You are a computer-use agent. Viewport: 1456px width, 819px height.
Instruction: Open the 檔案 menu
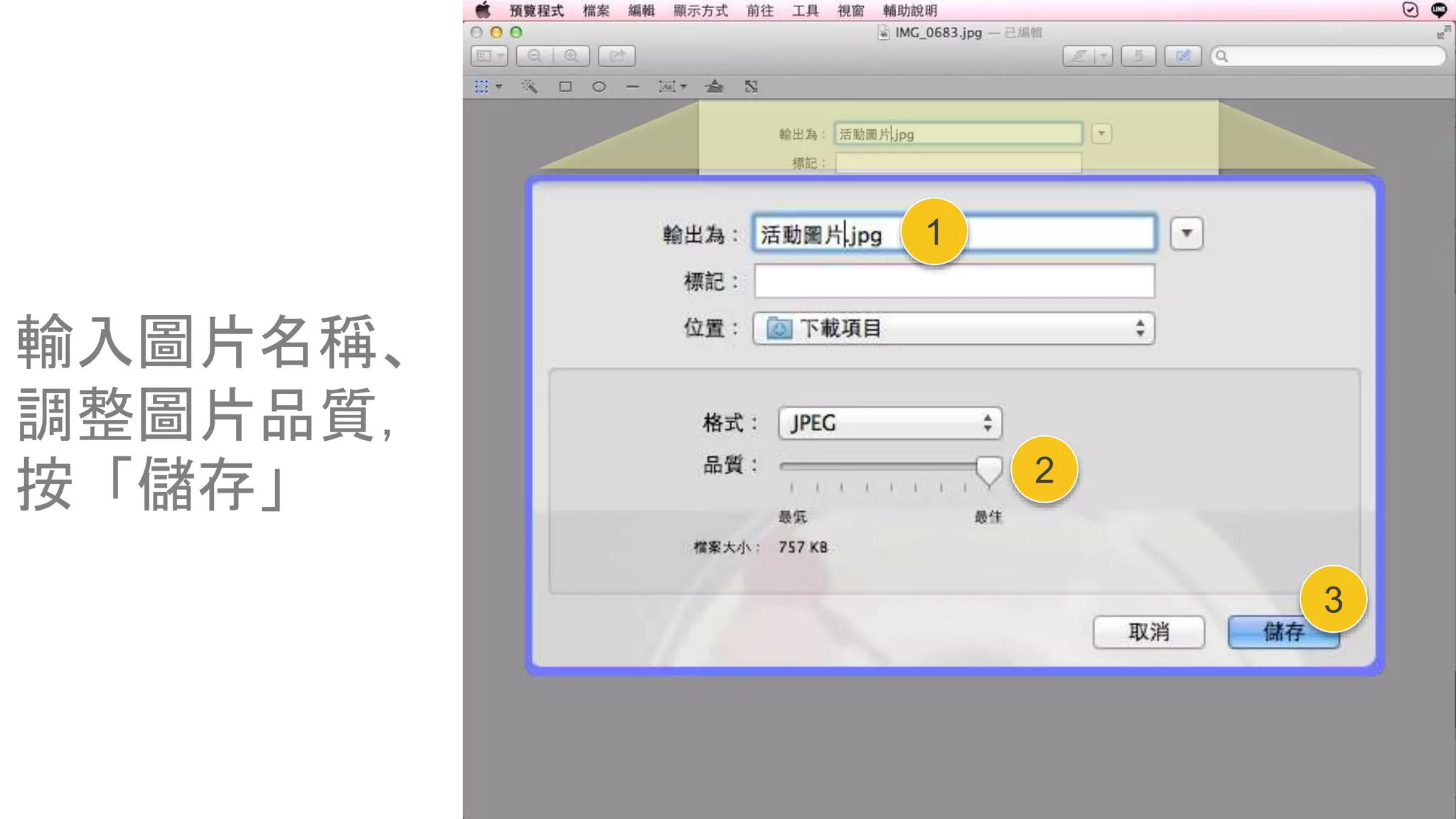(x=596, y=11)
